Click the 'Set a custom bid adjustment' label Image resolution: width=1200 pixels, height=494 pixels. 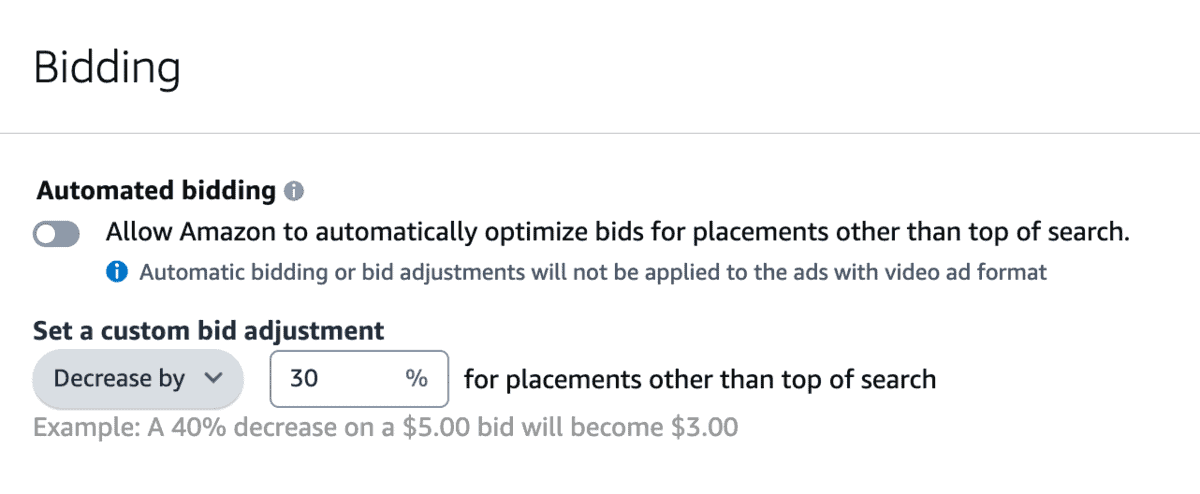[x=209, y=331]
